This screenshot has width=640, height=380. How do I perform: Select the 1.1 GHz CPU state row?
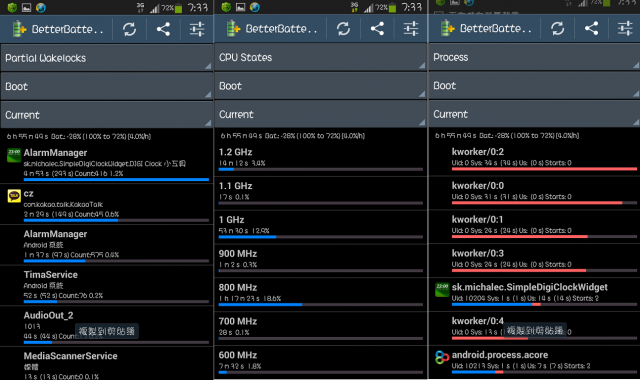click(320, 193)
